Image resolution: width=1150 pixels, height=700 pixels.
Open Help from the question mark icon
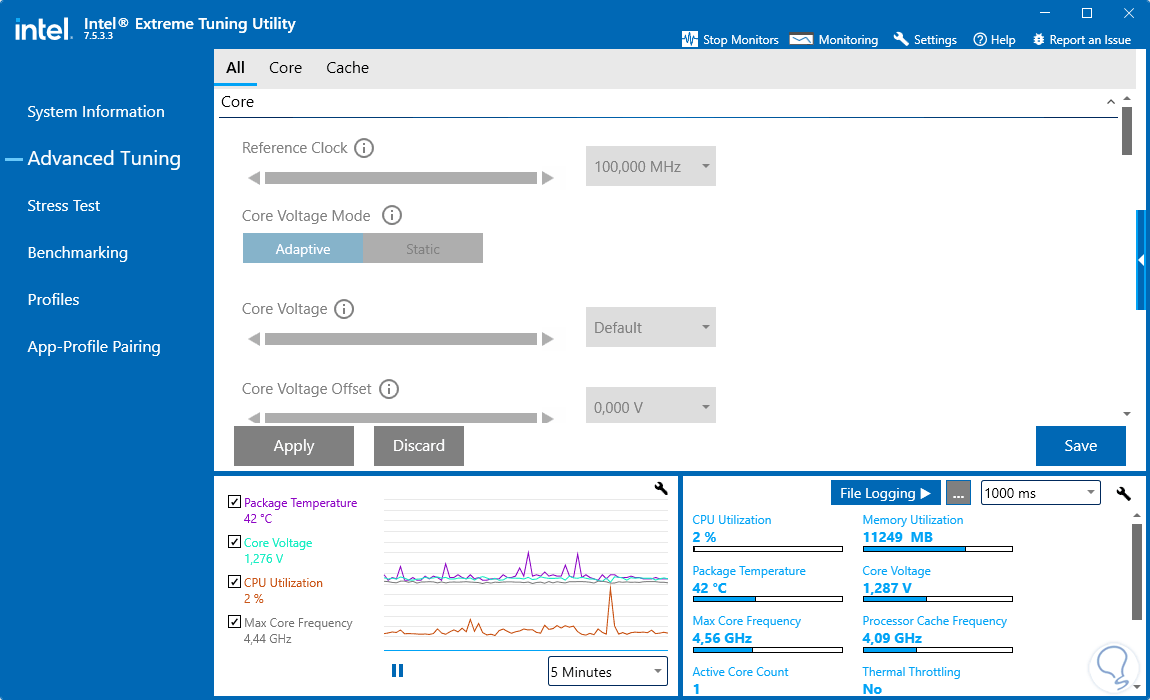click(980, 40)
